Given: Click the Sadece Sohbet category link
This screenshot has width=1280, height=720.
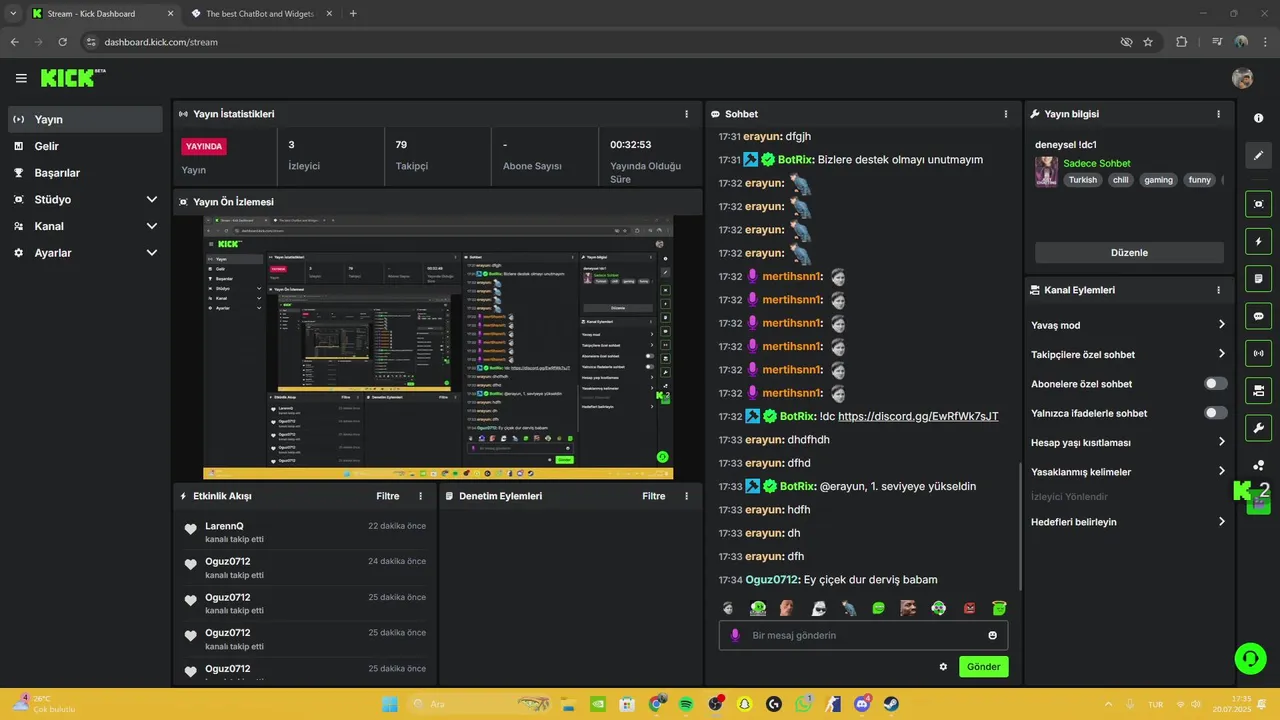Looking at the screenshot, I should click(1097, 163).
